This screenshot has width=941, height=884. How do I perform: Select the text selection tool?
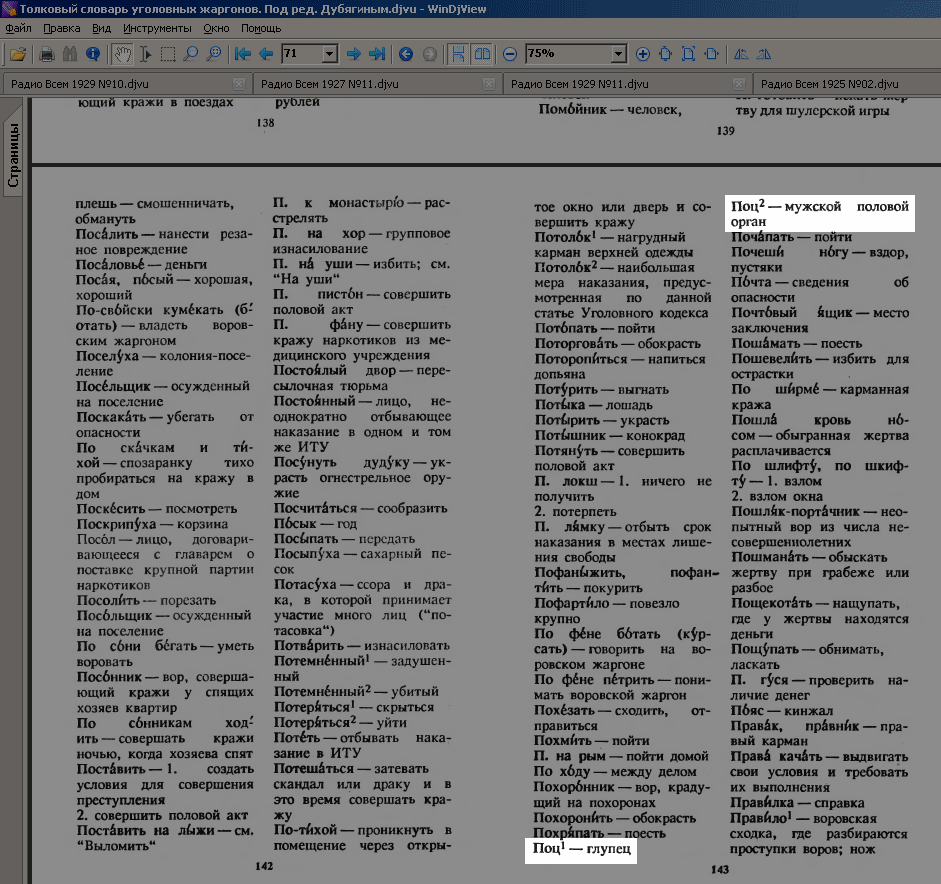[x=146, y=55]
